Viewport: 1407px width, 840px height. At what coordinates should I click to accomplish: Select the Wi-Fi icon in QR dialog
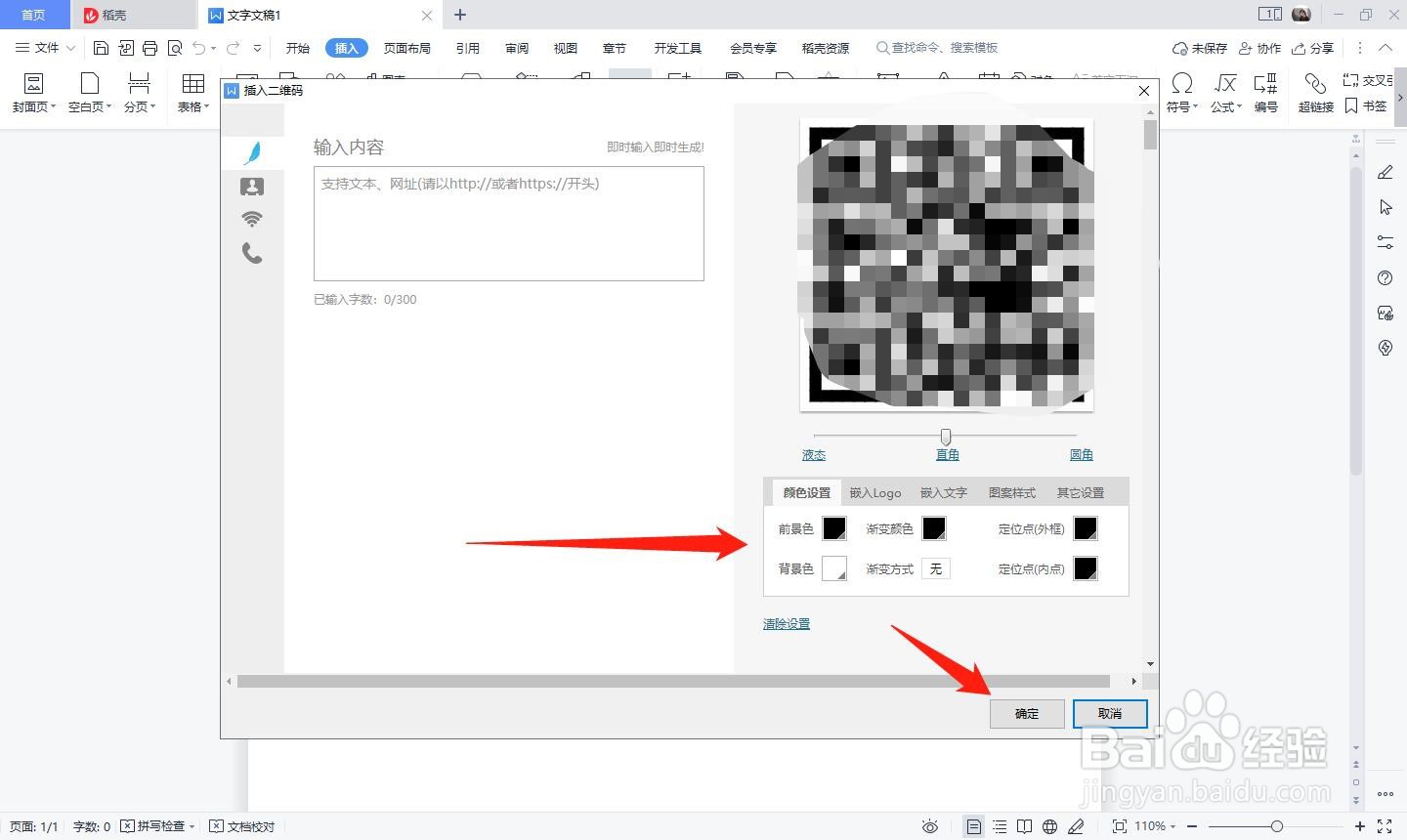click(x=252, y=219)
